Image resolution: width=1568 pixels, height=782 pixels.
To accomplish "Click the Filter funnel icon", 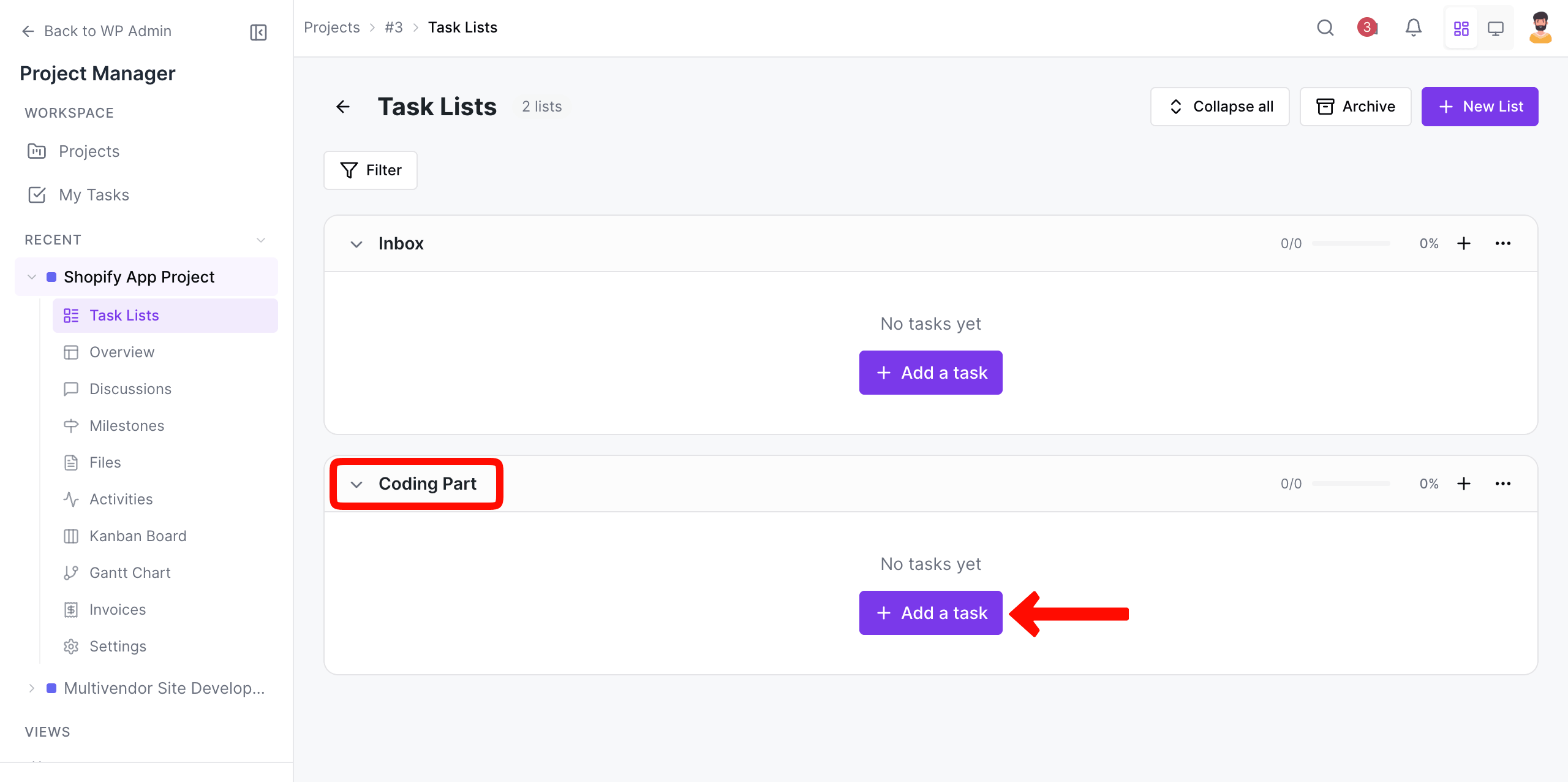I will pyautogui.click(x=348, y=170).
